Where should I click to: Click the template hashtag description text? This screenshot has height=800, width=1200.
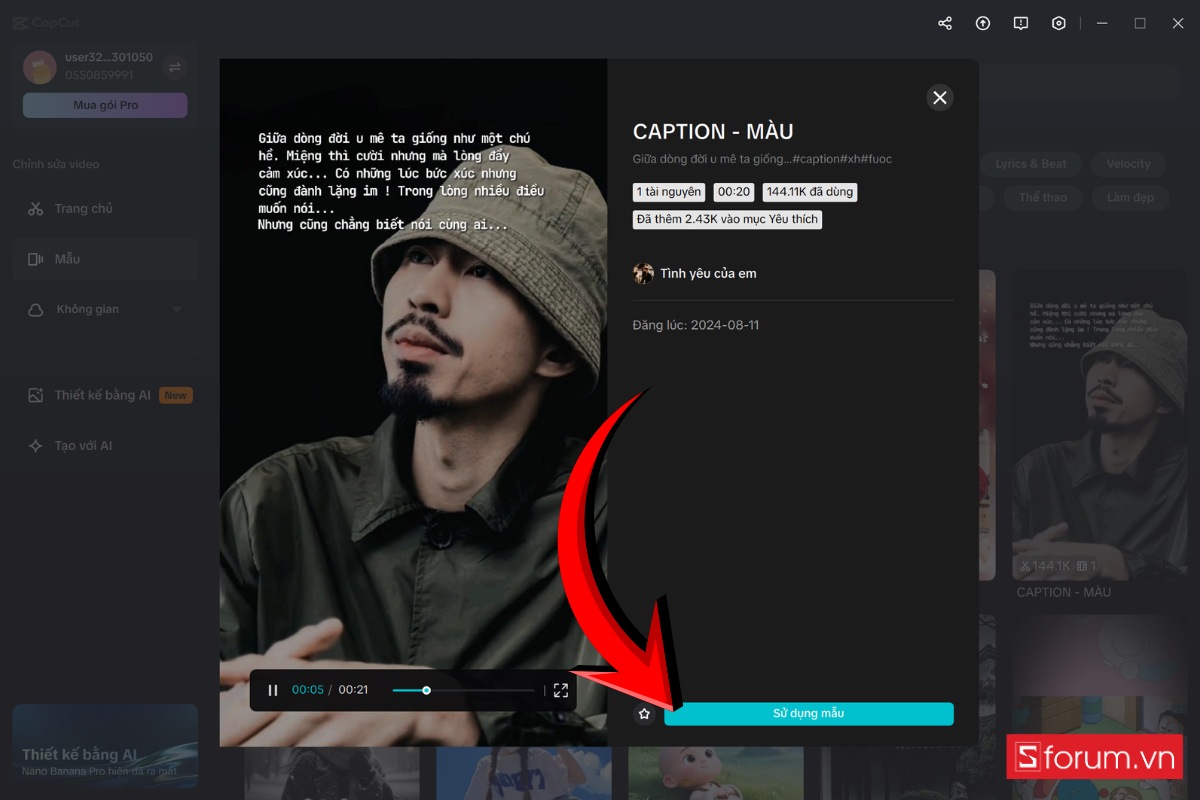click(762, 159)
